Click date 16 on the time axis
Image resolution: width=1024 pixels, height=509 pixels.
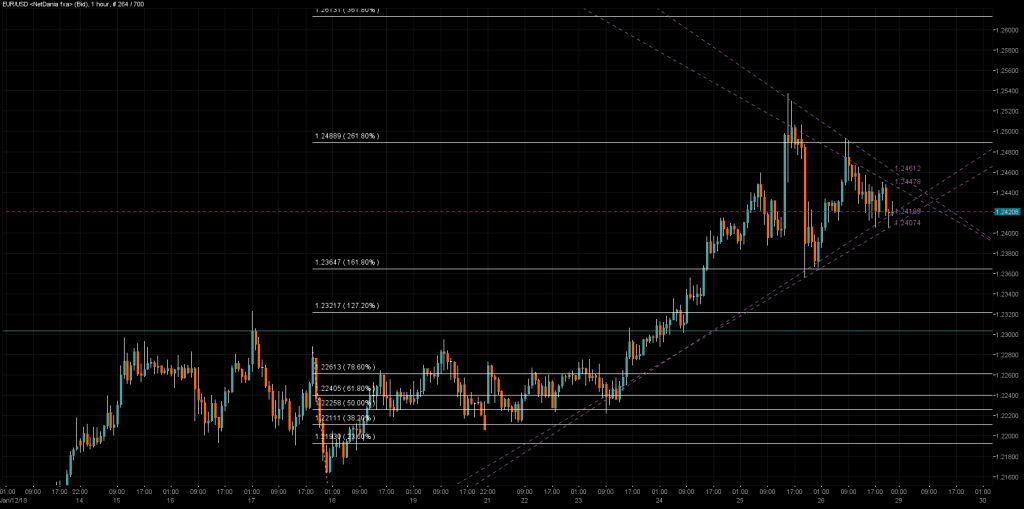(x=170, y=501)
